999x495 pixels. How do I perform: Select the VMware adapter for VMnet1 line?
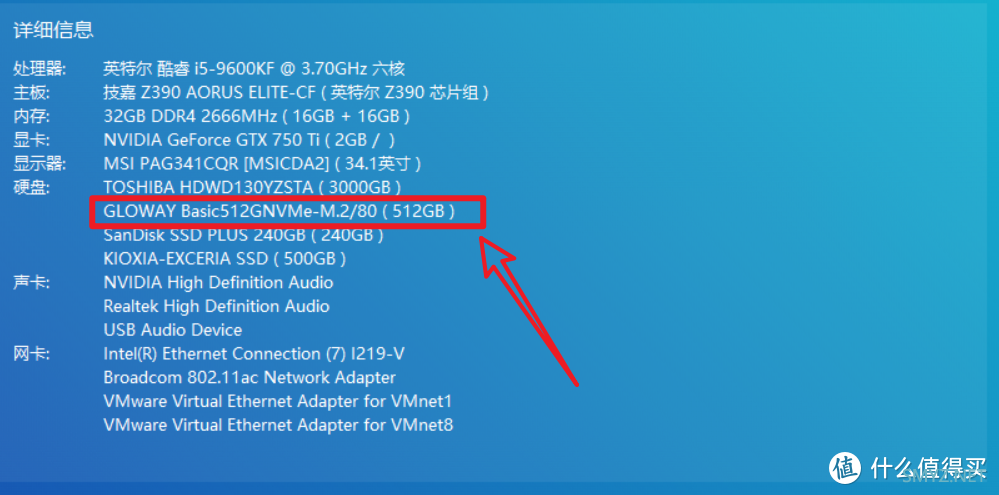(278, 401)
